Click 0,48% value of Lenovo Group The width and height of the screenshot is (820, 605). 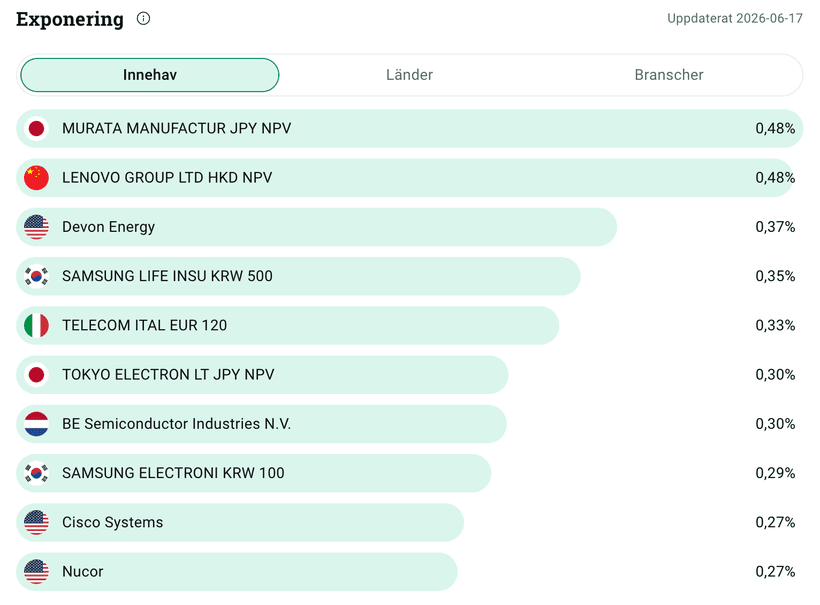coord(775,177)
